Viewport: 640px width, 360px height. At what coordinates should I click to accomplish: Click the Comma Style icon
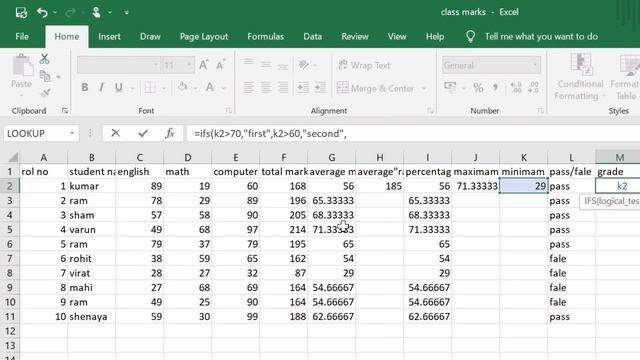pos(495,87)
